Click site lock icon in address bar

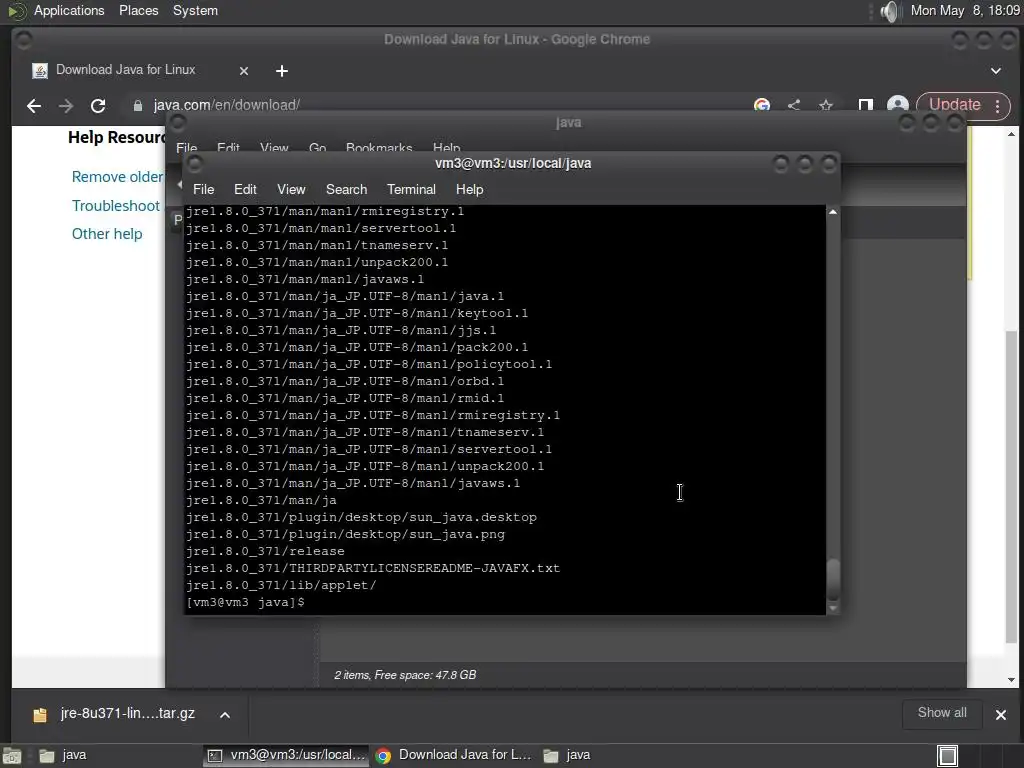tap(138, 105)
